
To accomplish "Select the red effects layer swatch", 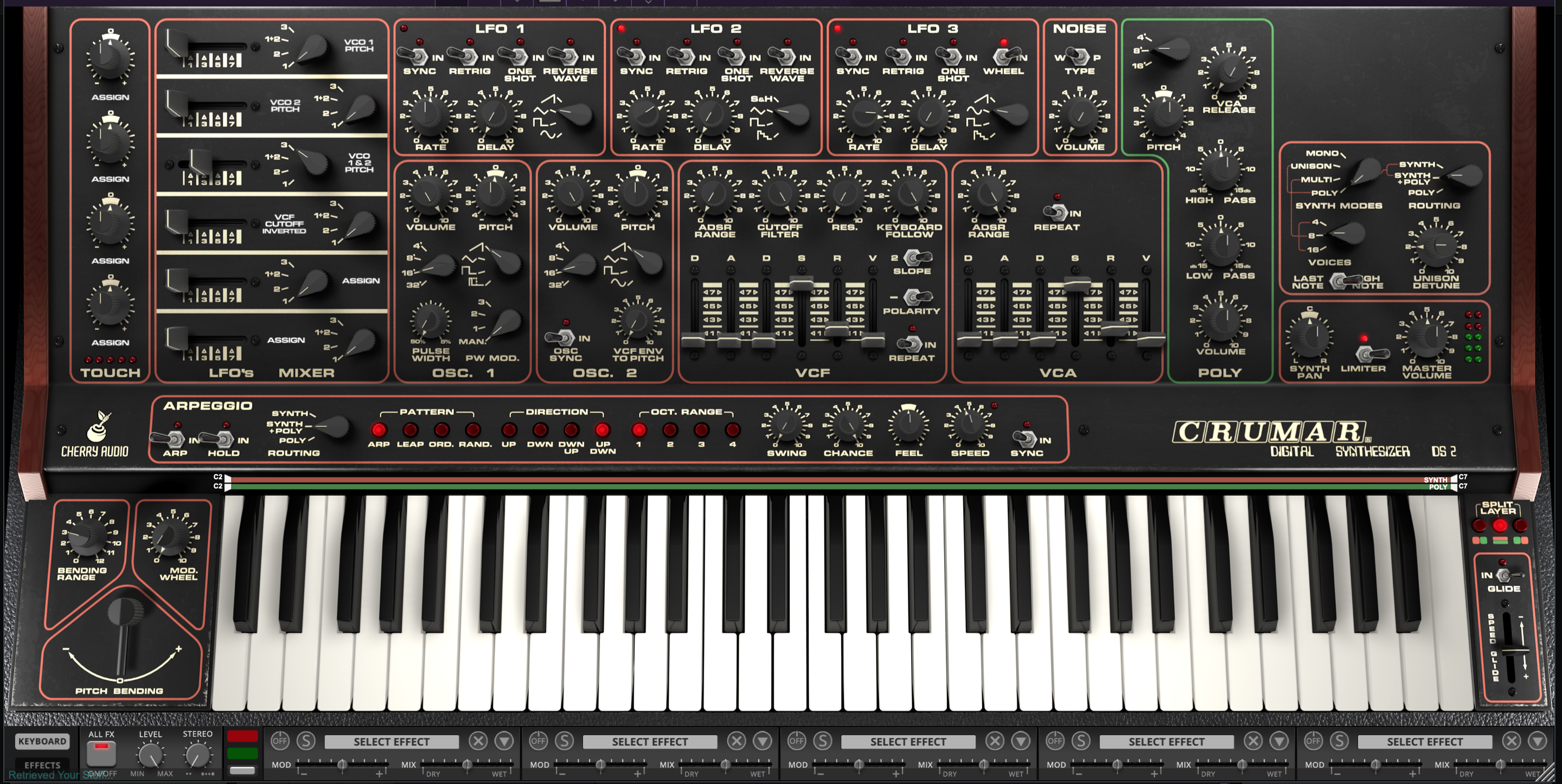I will click(x=242, y=736).
